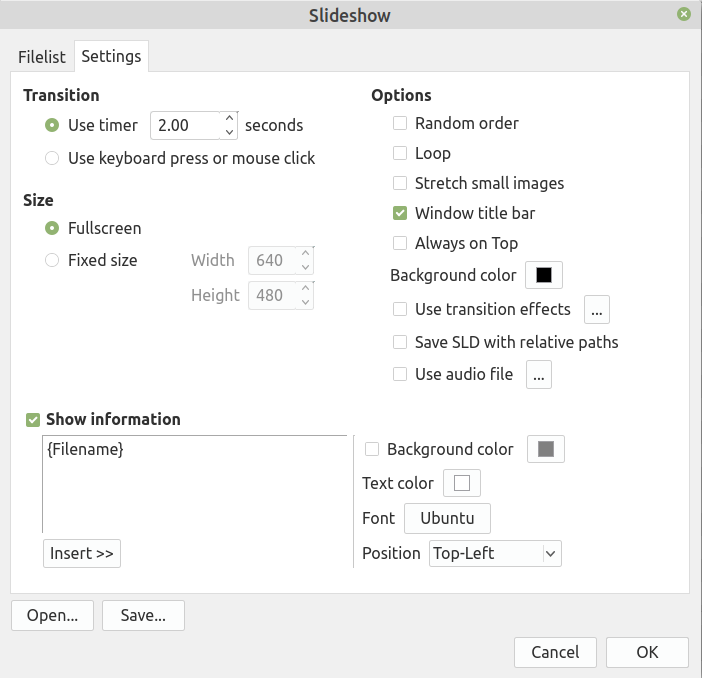Uncheck the Window title bar option
The image size is (702, 678).
(400, 214)
